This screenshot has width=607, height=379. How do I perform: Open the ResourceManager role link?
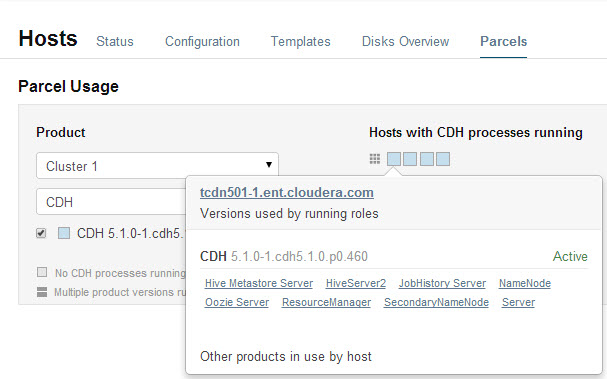326,302
